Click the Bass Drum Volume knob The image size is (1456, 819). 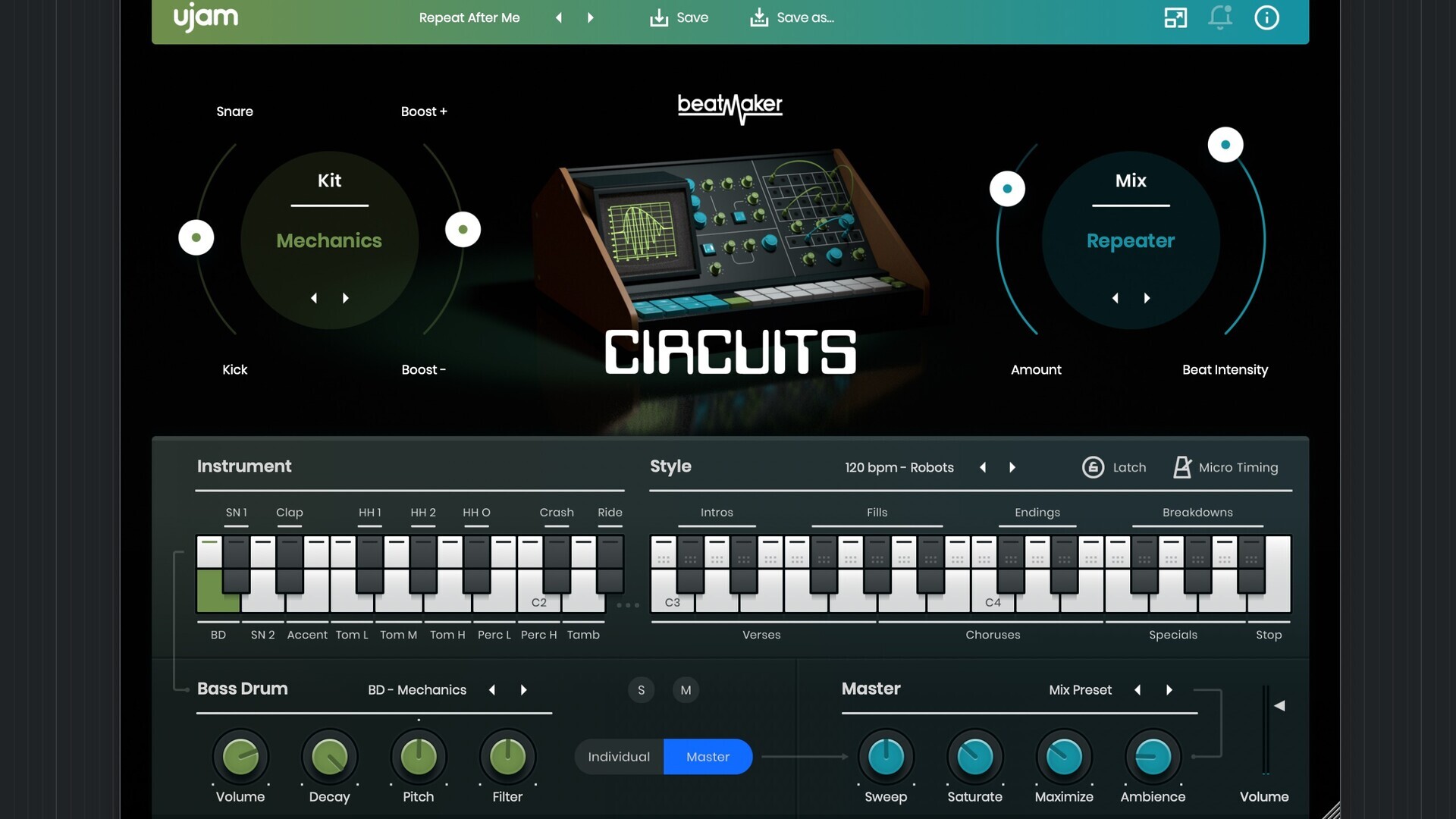pyautogui.click(x=240, y=757)
